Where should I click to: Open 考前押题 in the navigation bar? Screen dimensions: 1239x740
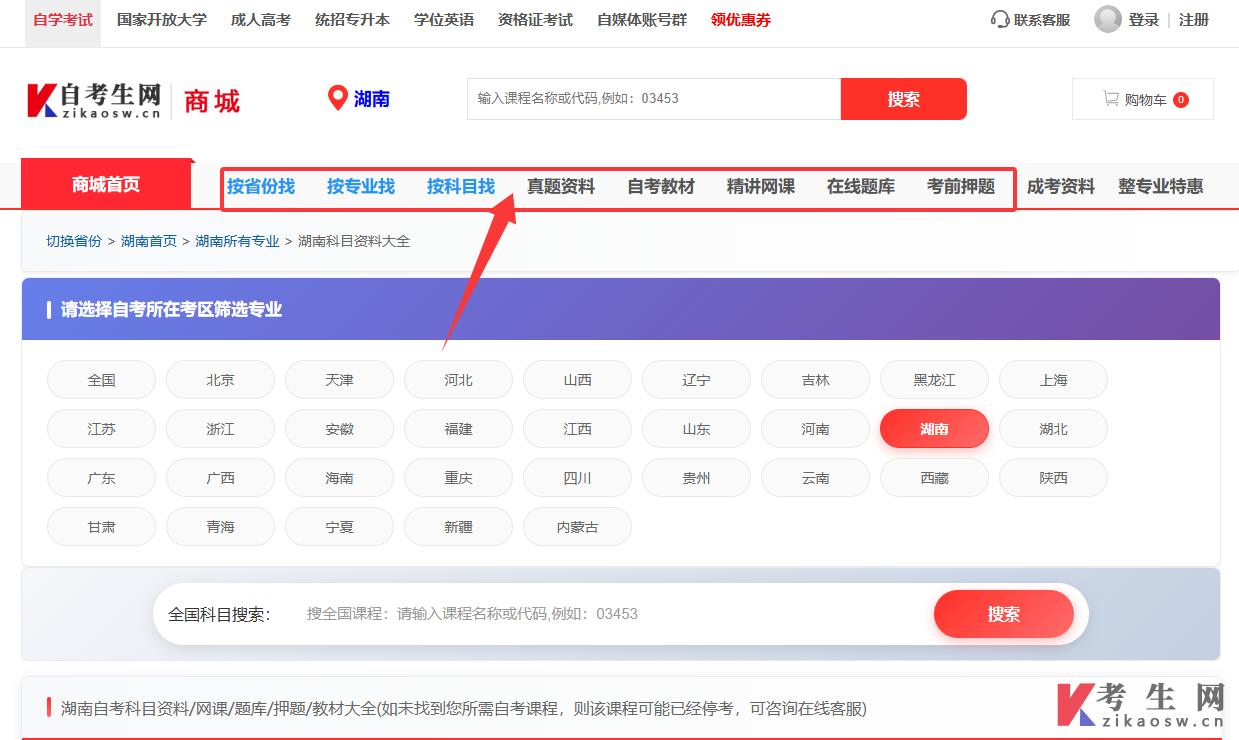(x=961, y=186)
